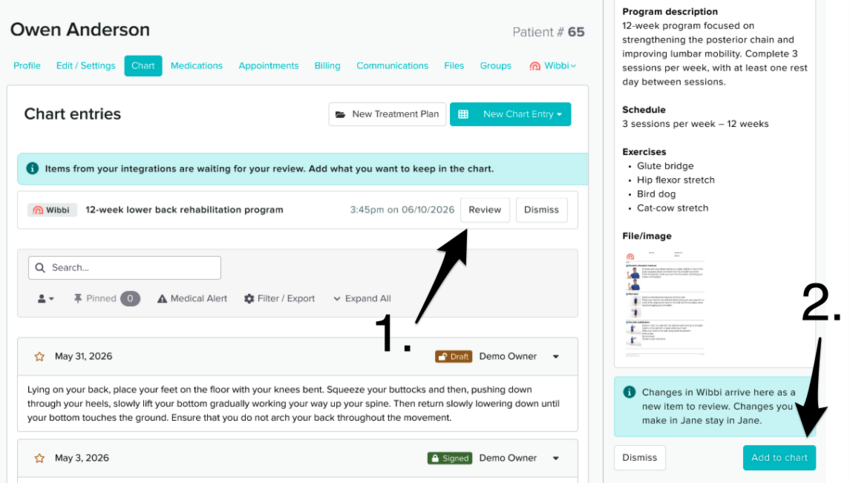The image size is (850, 483).
Task: Click Add to chart button
Action: click(x=779, y=458)
